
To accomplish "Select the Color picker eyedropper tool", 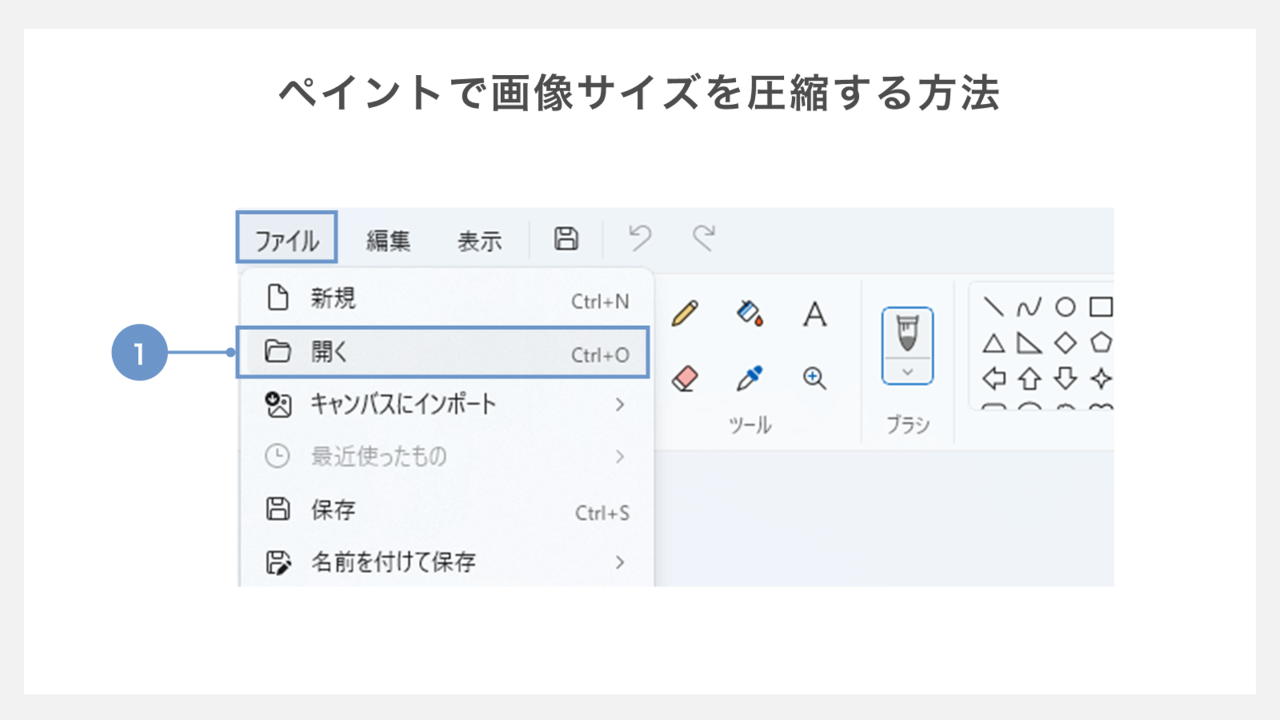I will tap(750, 378).
